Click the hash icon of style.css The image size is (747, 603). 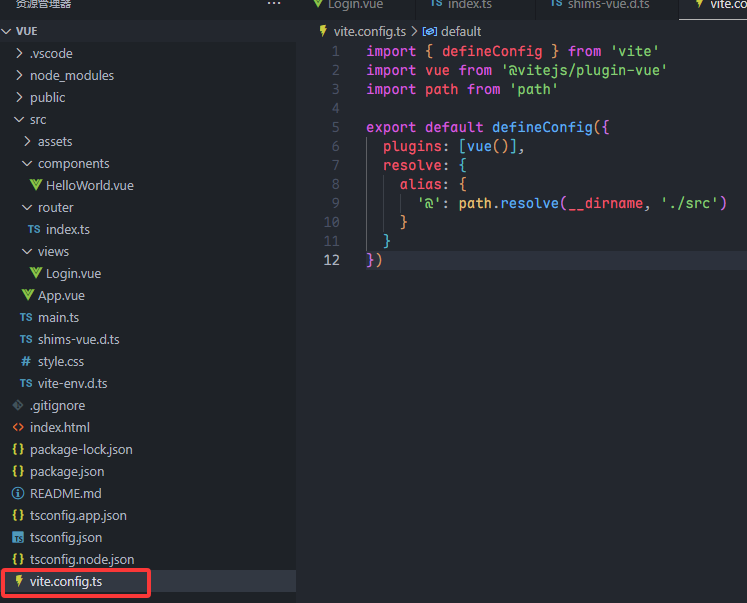click(26, 361)
